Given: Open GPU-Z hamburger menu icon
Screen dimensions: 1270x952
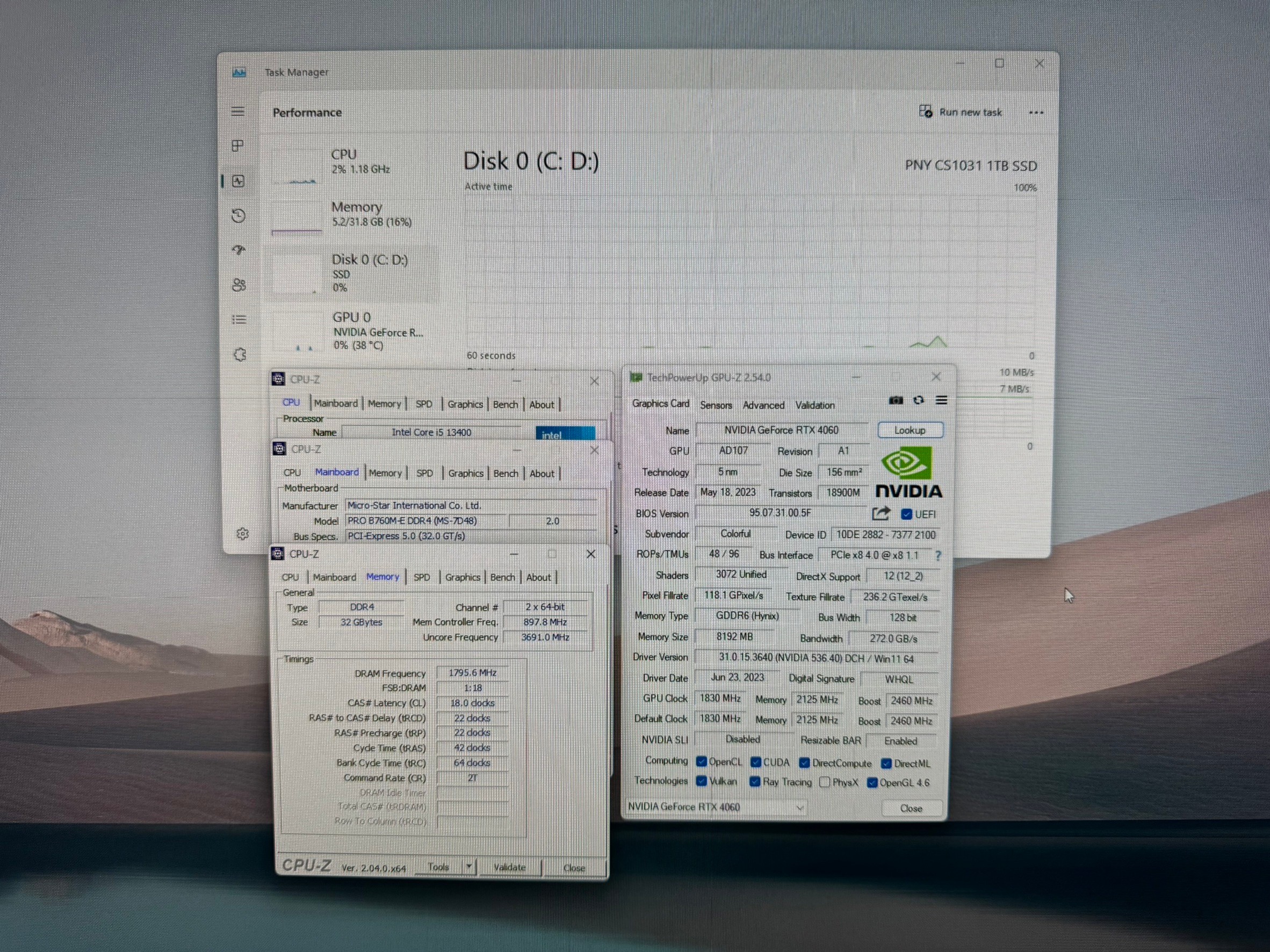Looking at the screenshot, I should point(942,401).
